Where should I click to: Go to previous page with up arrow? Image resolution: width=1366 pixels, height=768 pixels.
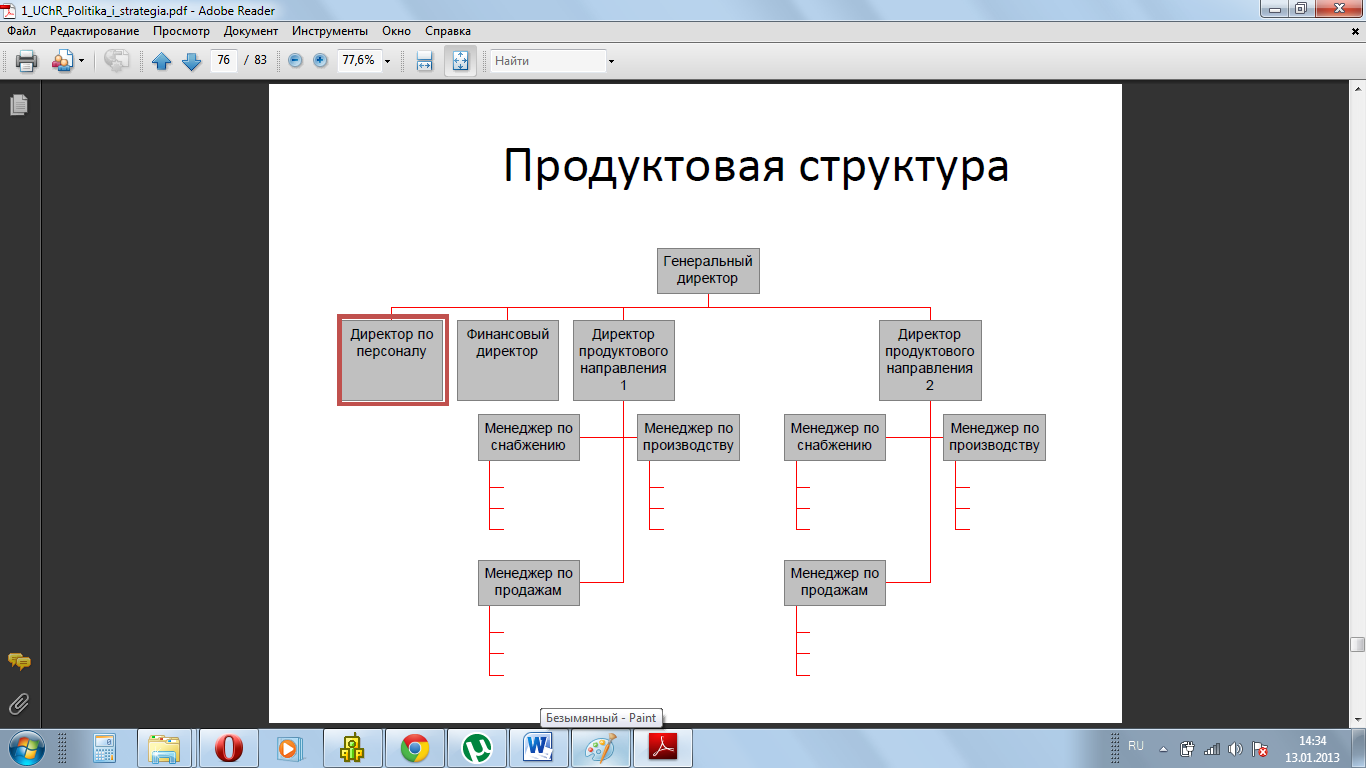(162, 61)
